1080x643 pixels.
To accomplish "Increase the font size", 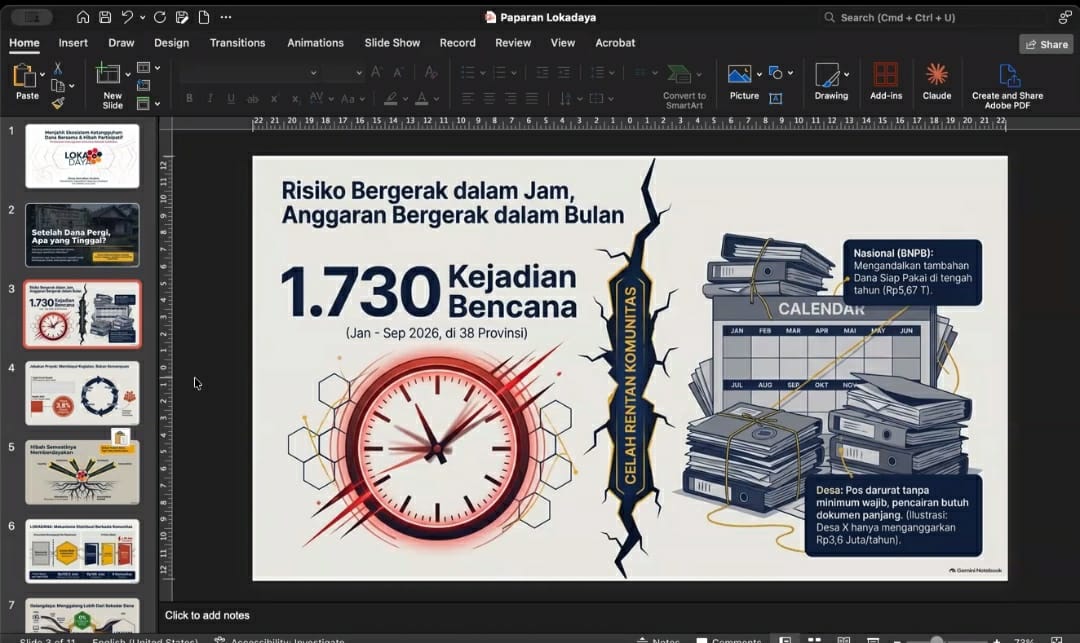I will coord(376,72).
